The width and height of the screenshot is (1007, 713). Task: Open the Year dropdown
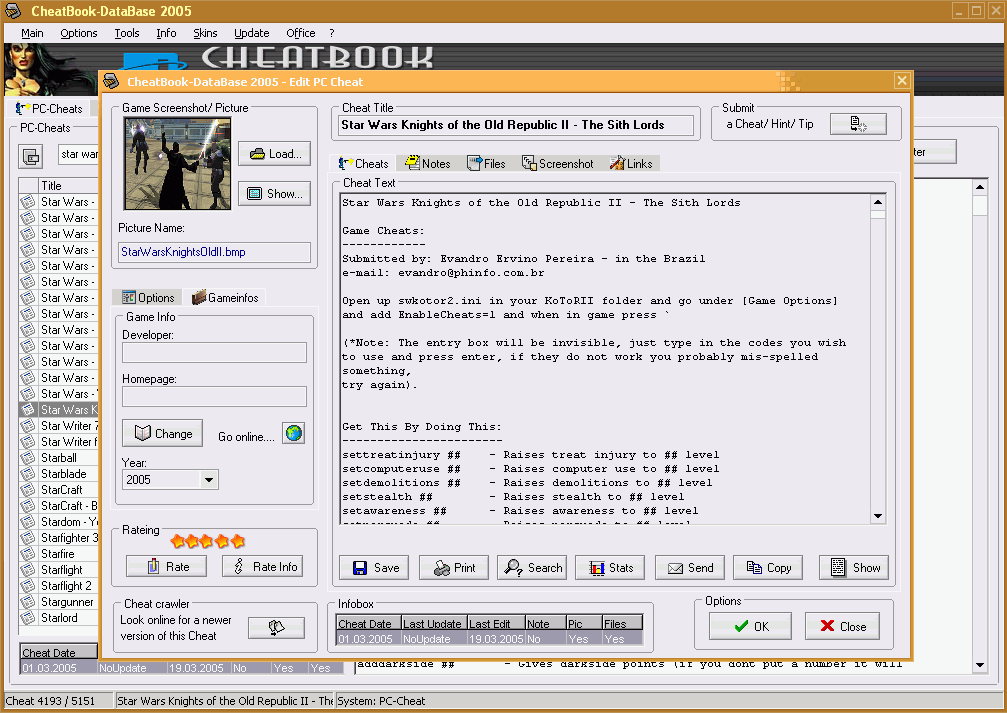click(x=209, y=480)
